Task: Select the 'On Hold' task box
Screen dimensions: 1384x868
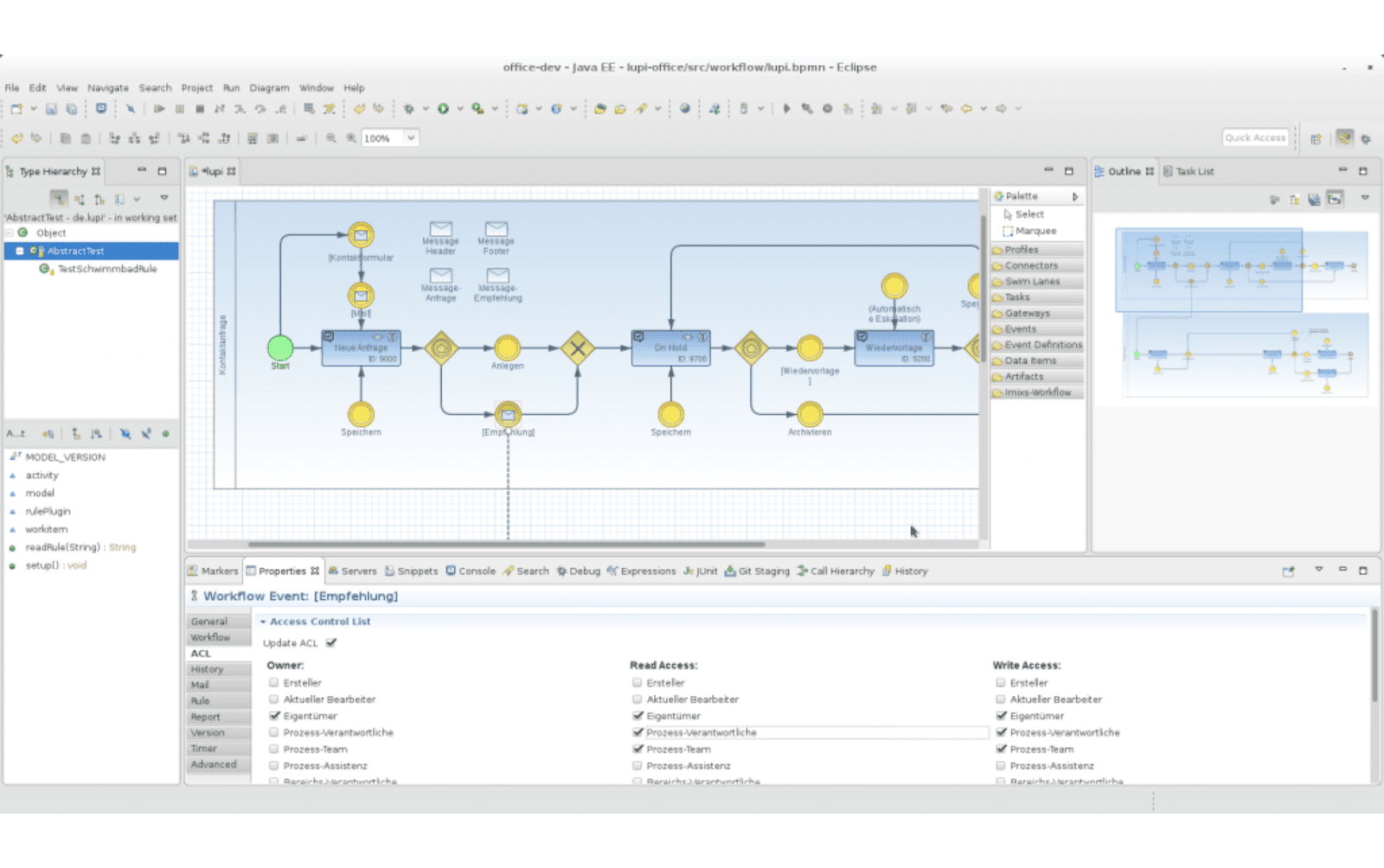Action: pos(671,348)
